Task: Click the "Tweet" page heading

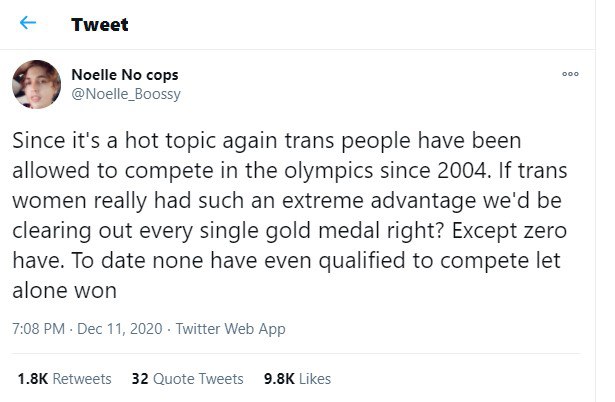Action: [100, 25]
